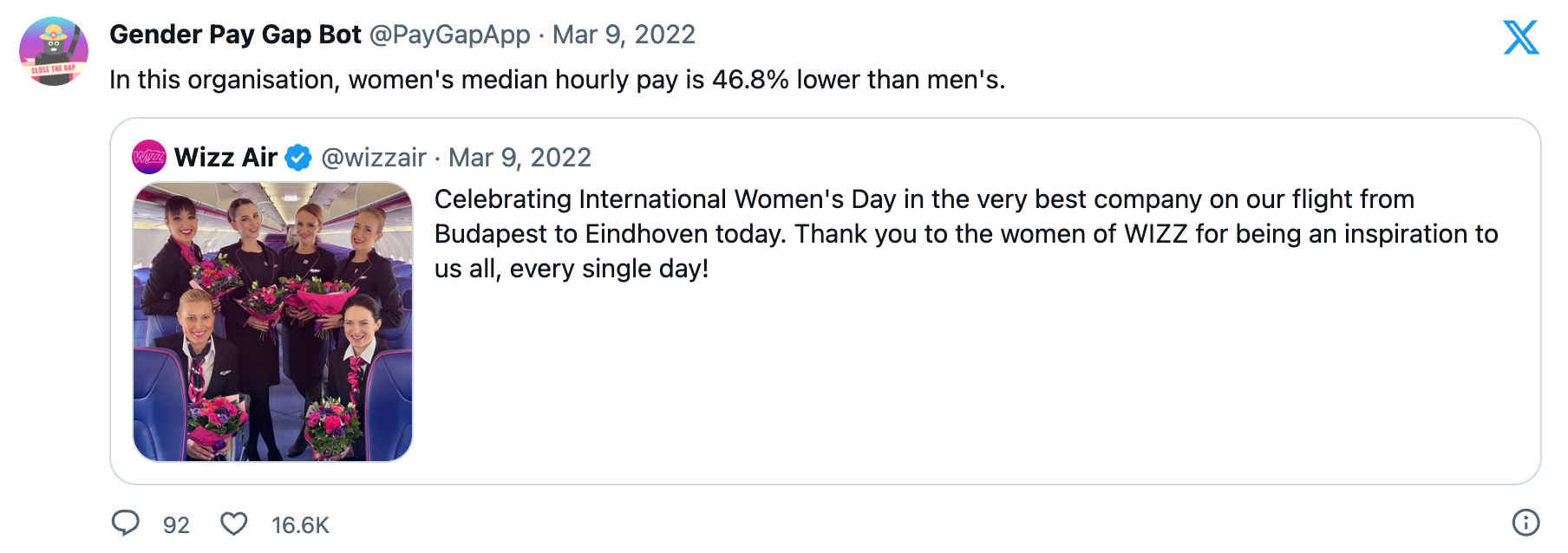Click the Gender Pay Gap Bot avatar

point(54,51)
